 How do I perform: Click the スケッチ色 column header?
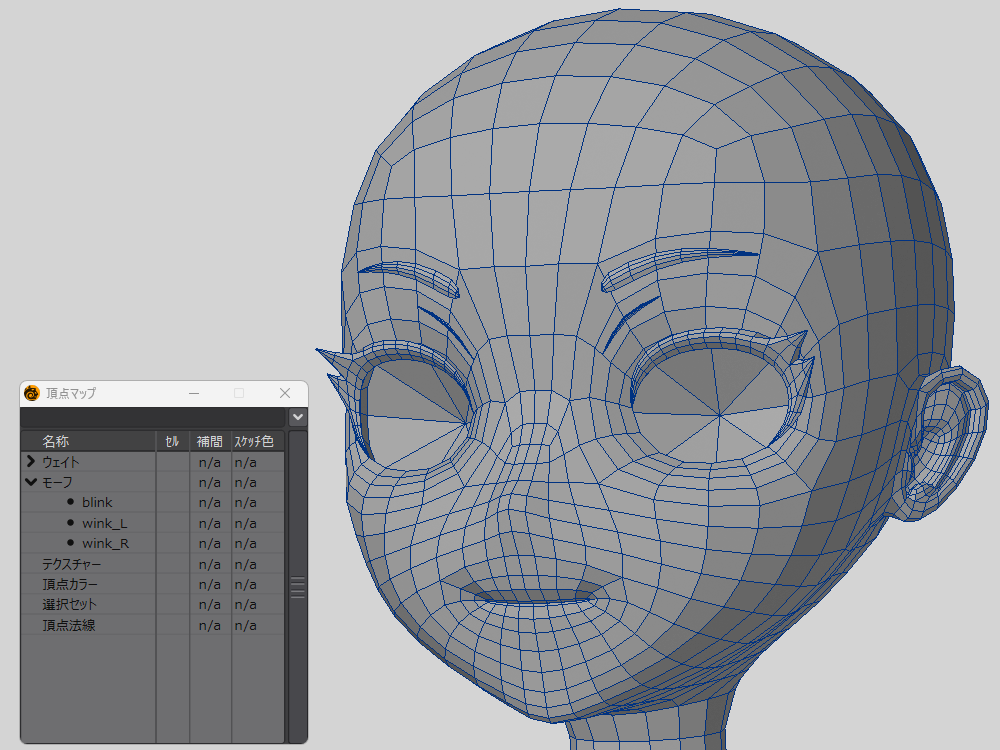(x=257, y=441)
